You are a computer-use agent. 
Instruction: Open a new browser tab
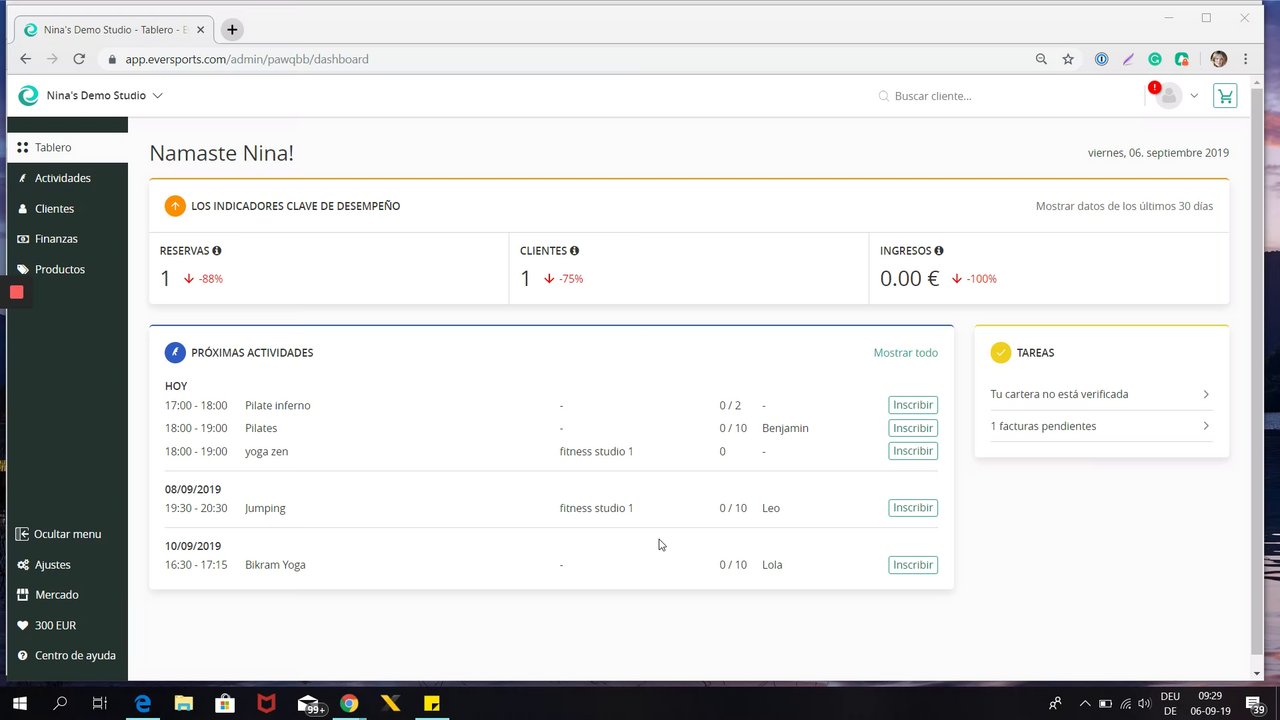pyautogui.click(x=232, y=30)
